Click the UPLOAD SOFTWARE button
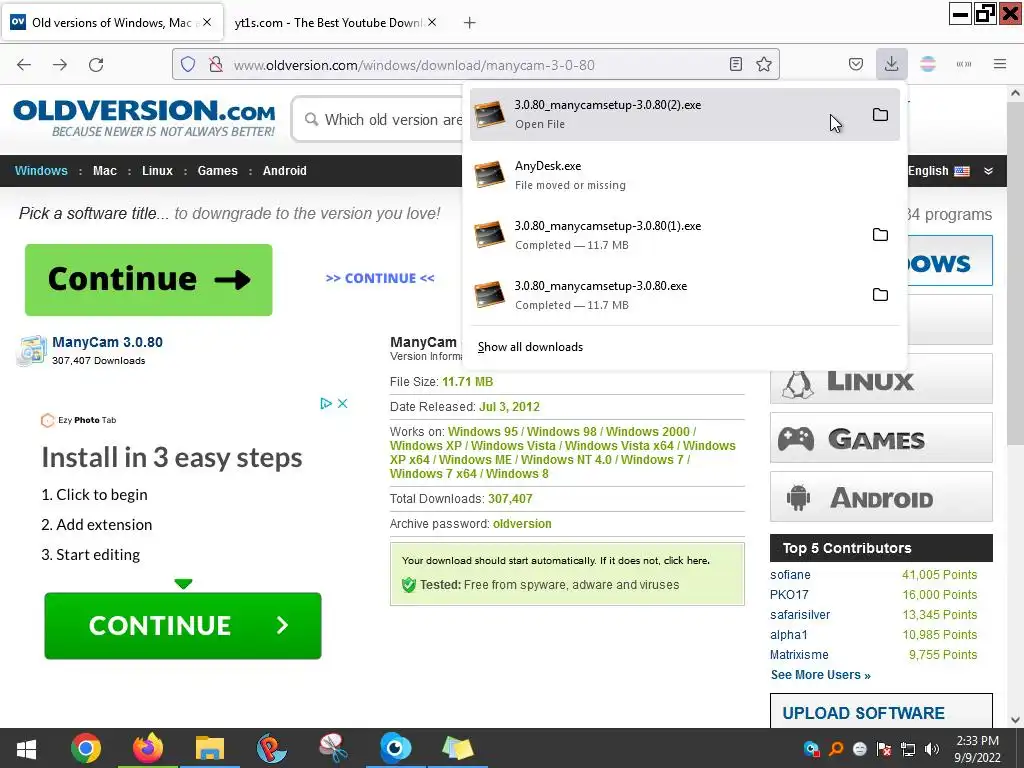Screen dimensions: 1024x768 tap(881, 711)
